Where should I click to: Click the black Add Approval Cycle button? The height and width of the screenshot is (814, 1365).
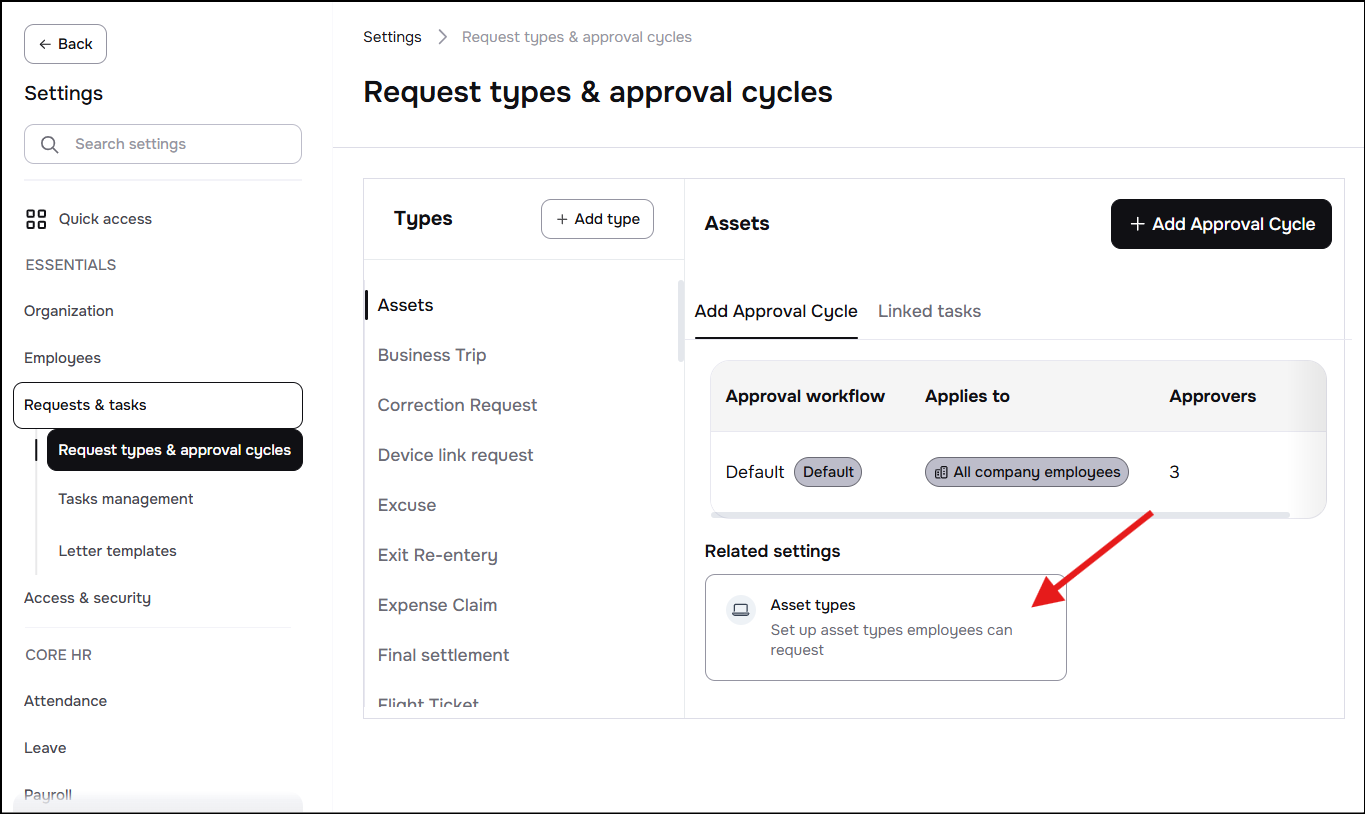(1221, 224)
